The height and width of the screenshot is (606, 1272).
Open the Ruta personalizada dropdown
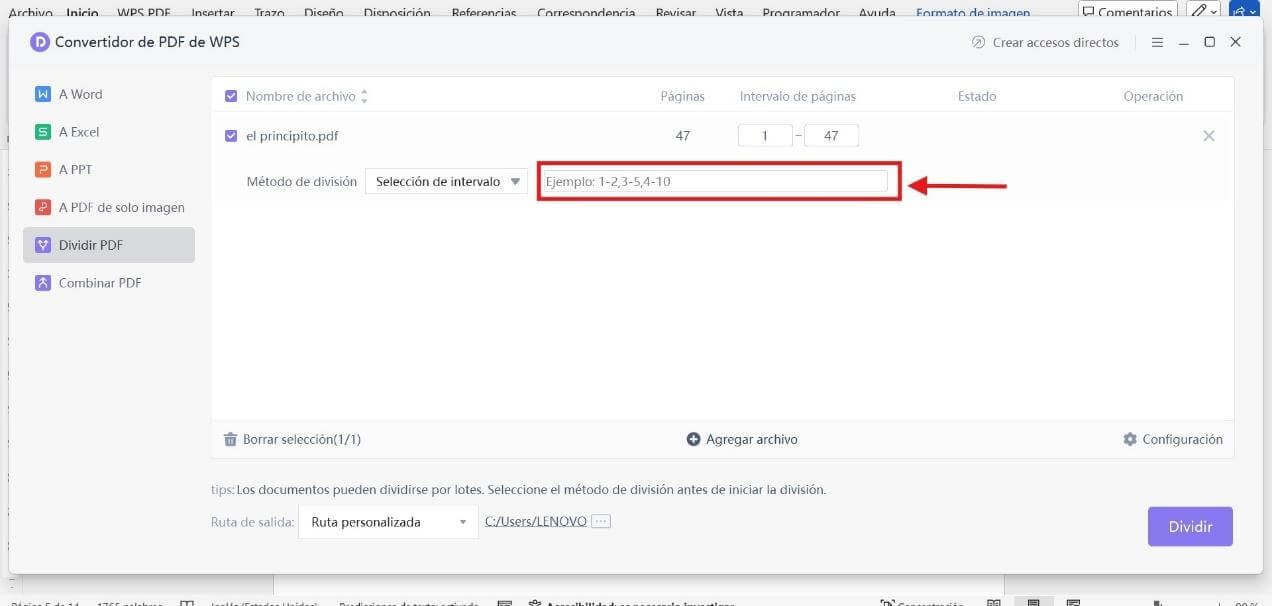click(x=388, y=522)
